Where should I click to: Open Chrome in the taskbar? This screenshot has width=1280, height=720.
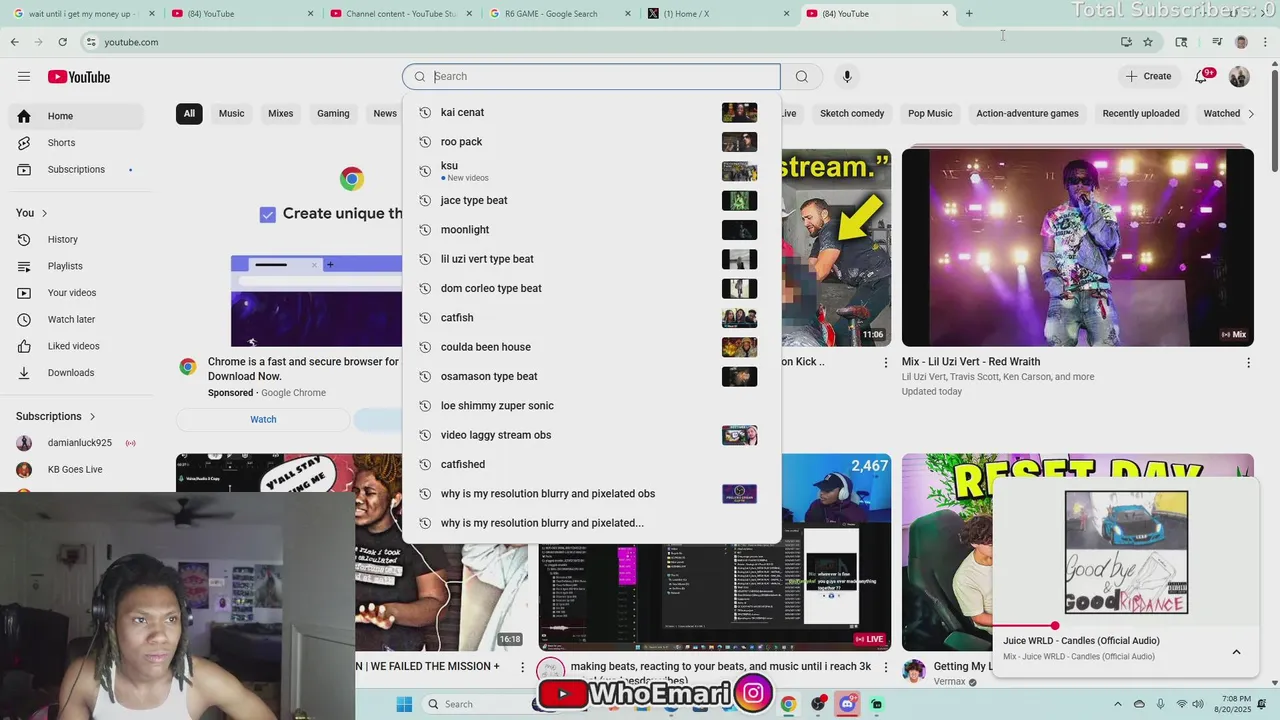pos(788,704)
